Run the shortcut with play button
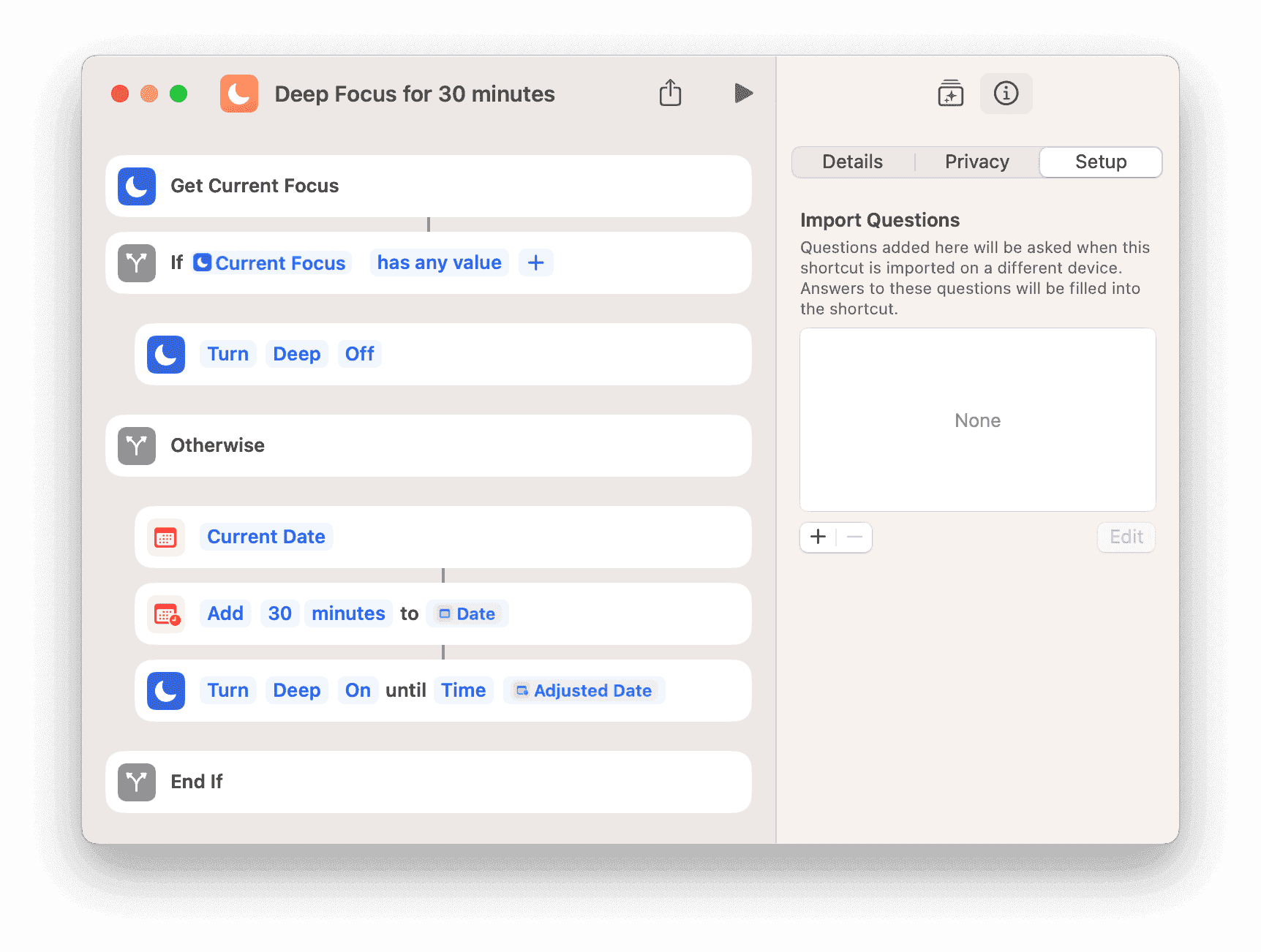The width and height of the screenshot is (1261, 952). [743, 94]
